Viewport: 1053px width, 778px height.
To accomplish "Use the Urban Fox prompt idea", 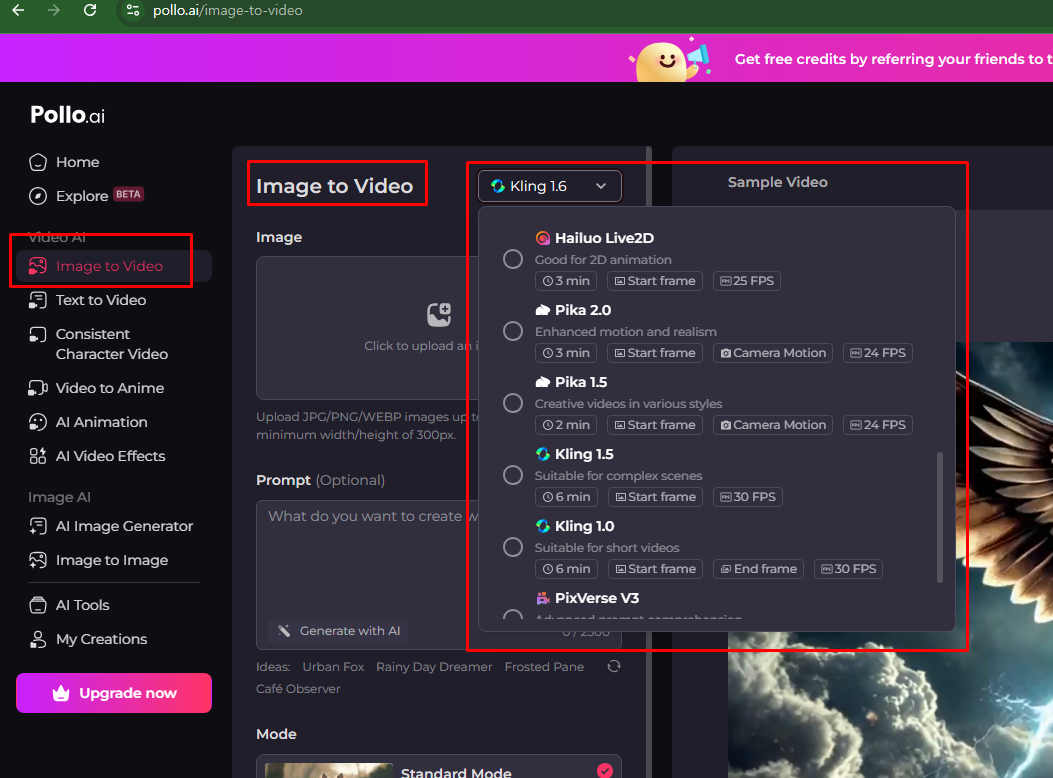I will 333,667.
